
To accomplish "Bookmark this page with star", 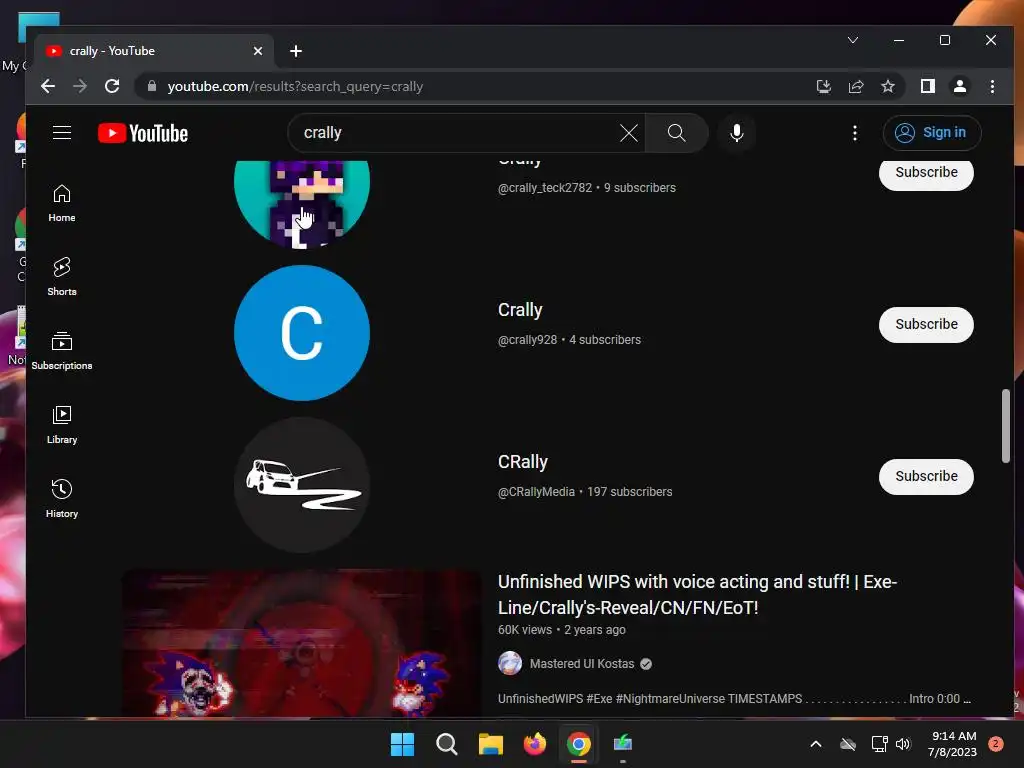I will tap(888, 86).
